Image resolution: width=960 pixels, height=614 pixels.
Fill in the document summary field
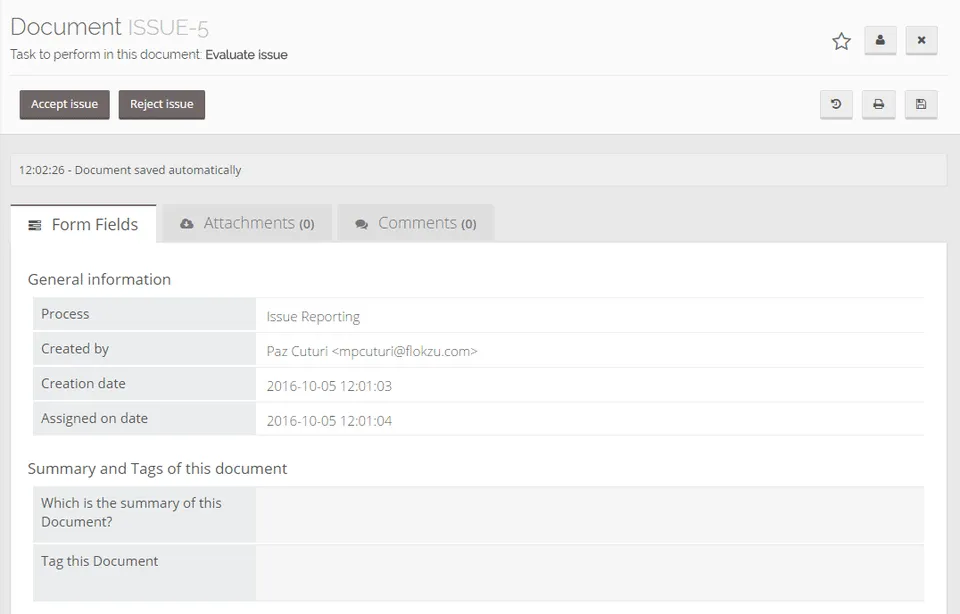coord(590,514)
